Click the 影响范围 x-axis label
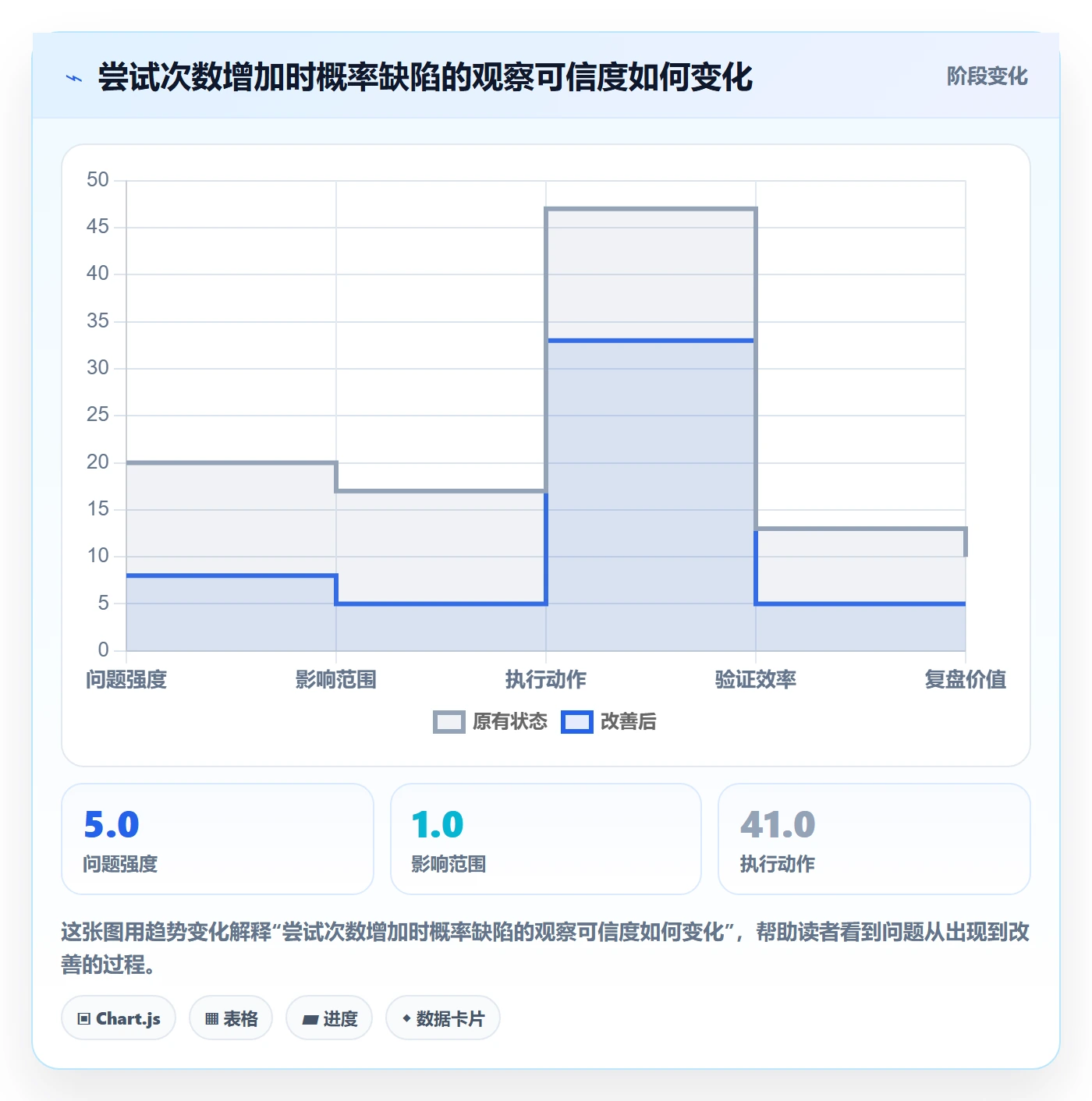Viewport: 1092px width, 1101px height. (x=336, y=680)
